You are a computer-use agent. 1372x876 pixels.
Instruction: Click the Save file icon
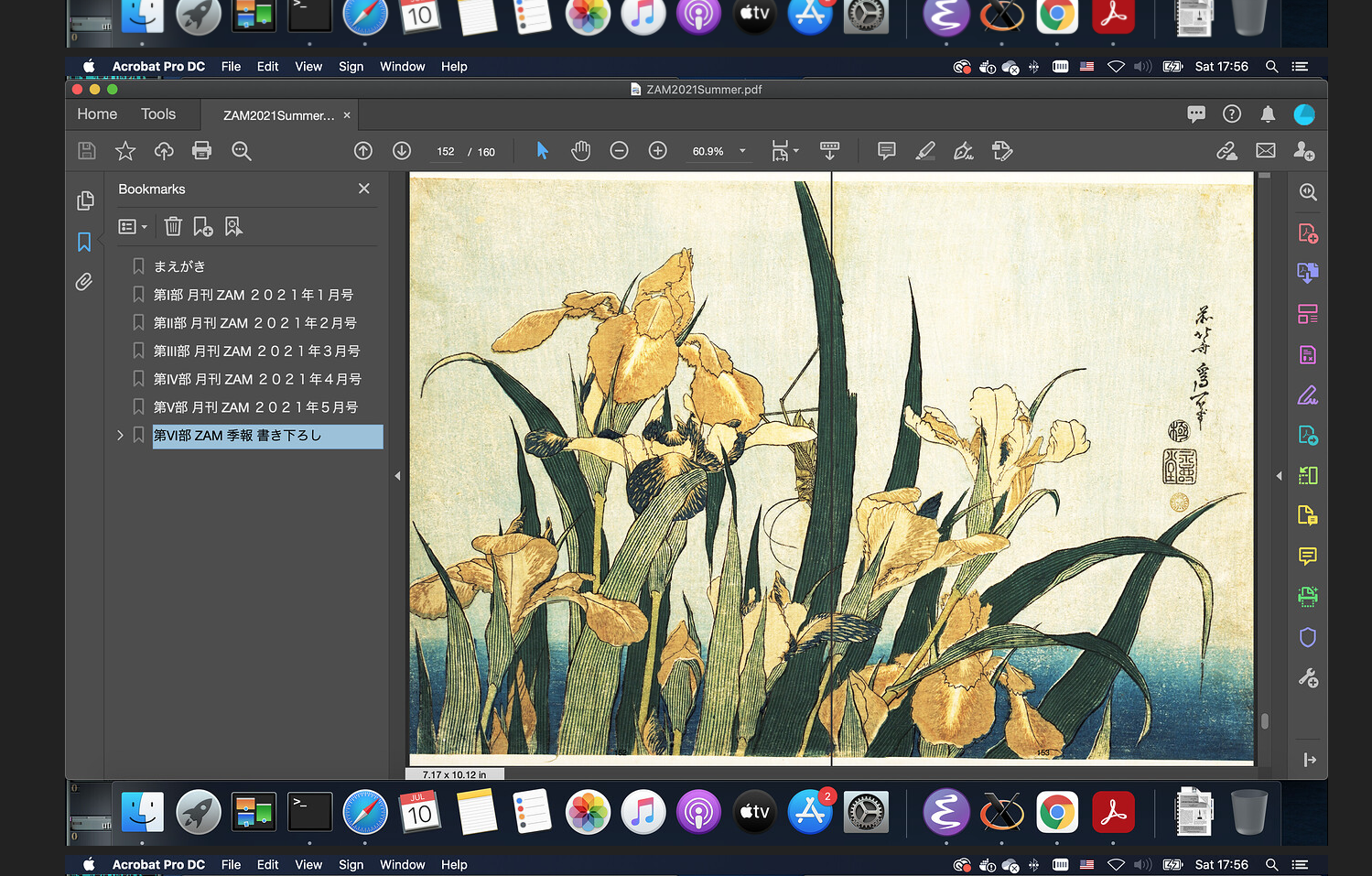click(87, 151)
